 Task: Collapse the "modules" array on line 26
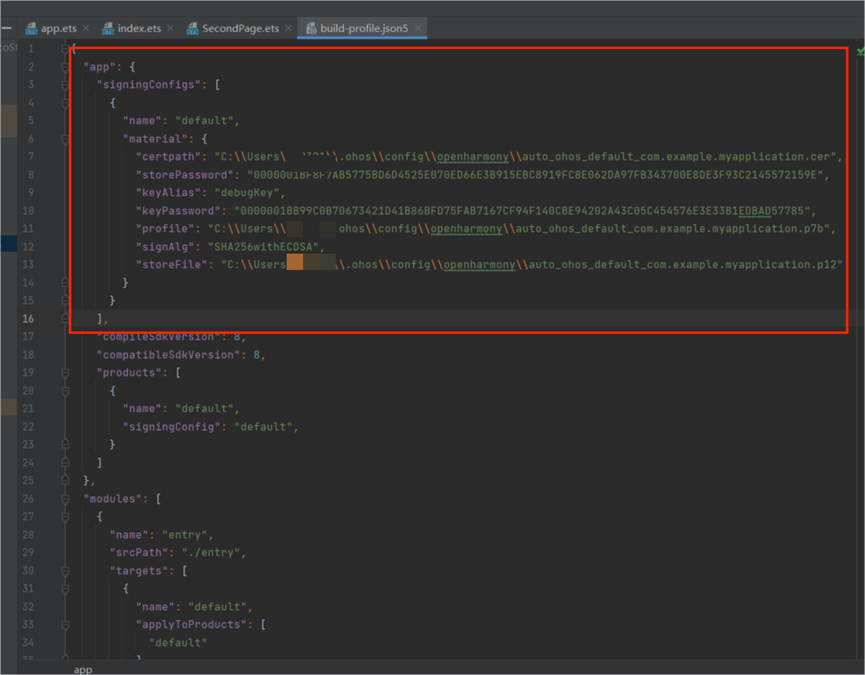click(65, 499)
